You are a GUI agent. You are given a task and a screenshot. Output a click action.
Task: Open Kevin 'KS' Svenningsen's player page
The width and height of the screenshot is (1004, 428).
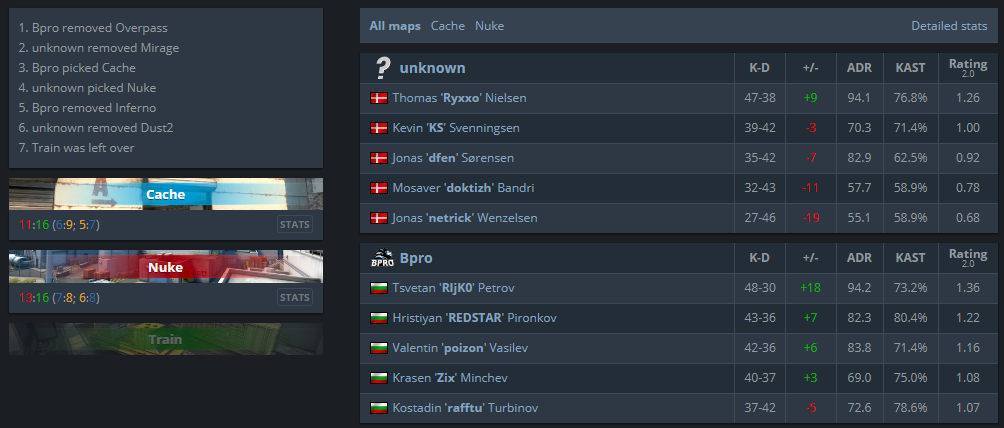pyautogui.click(x=456, y=128)
